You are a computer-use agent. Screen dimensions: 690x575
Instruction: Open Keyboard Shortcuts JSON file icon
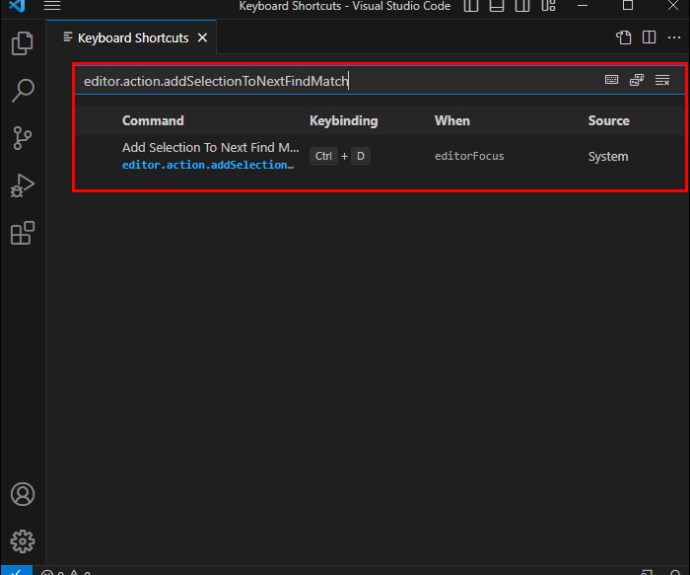623,37
